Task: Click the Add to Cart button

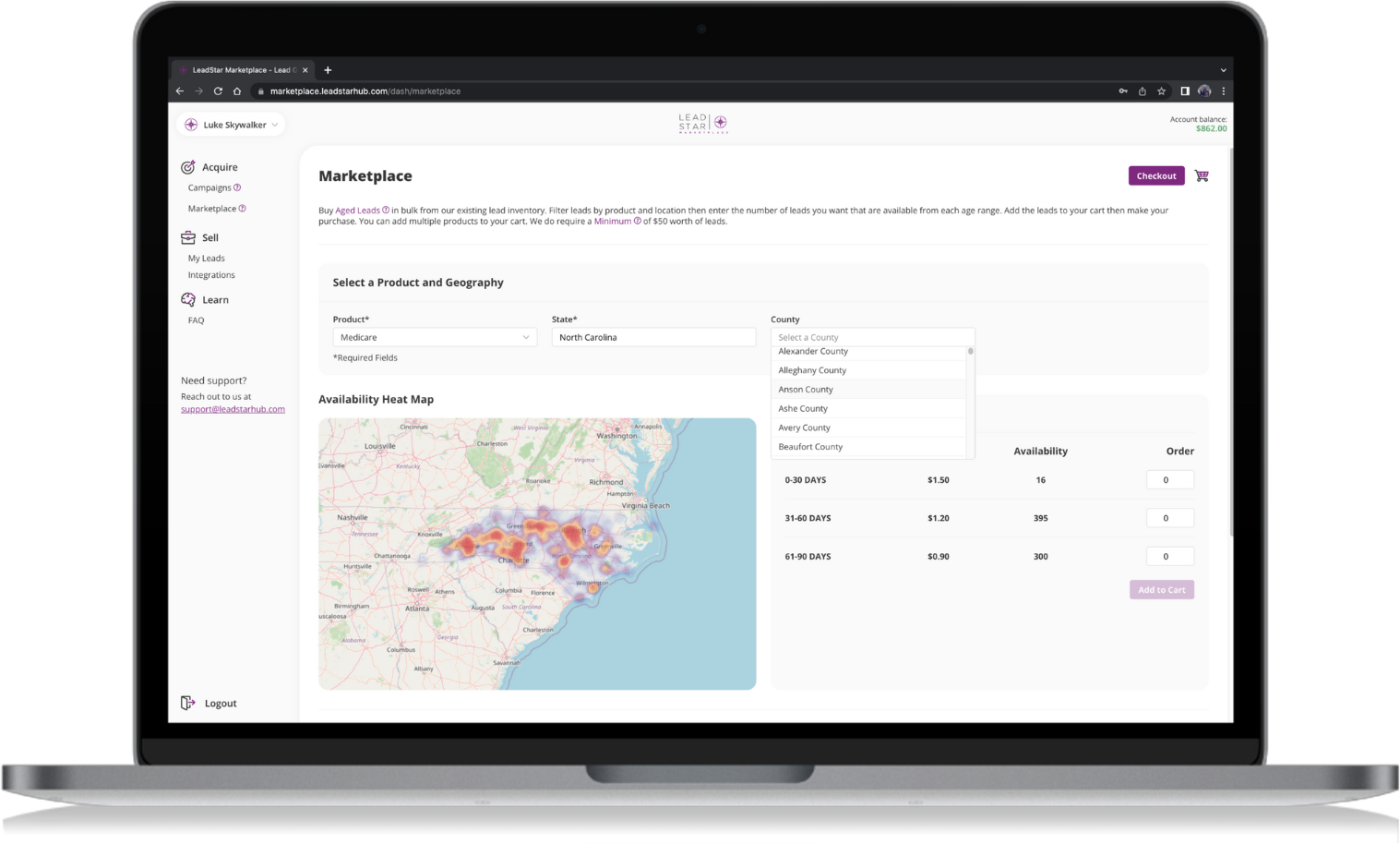Action: click(1162, 589)
